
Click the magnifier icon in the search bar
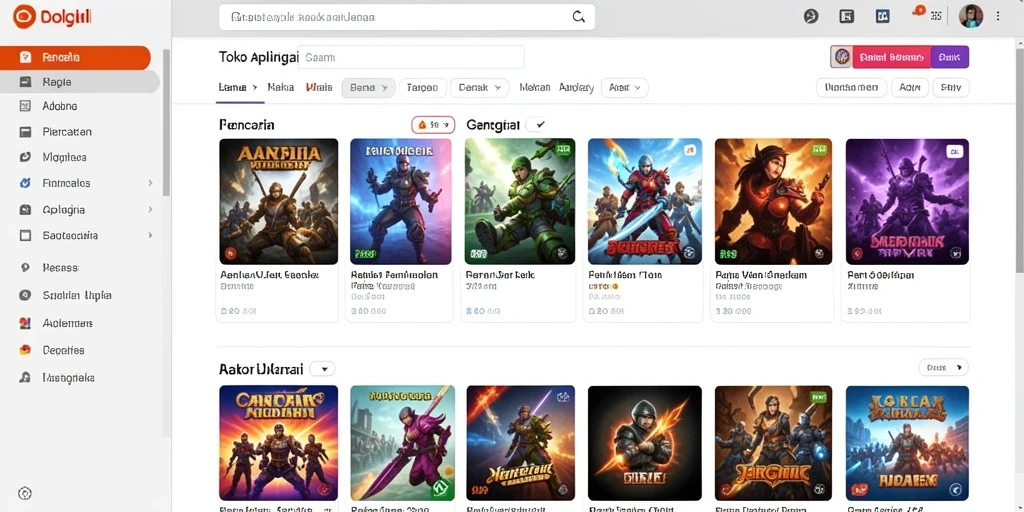[578, 17]
